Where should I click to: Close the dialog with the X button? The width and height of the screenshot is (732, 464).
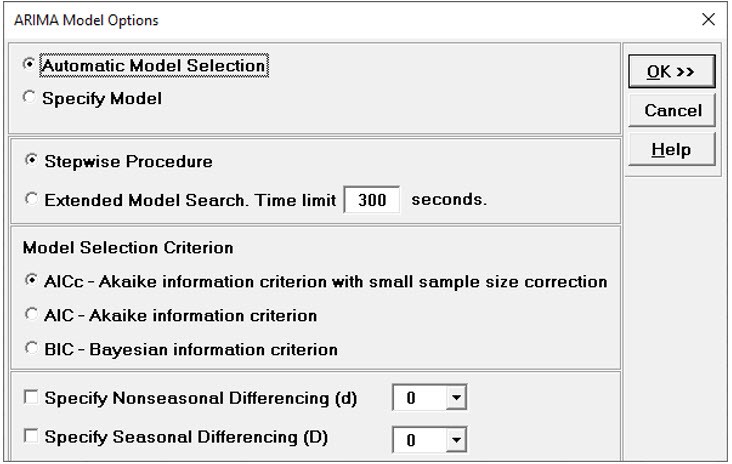click(708, 20)
